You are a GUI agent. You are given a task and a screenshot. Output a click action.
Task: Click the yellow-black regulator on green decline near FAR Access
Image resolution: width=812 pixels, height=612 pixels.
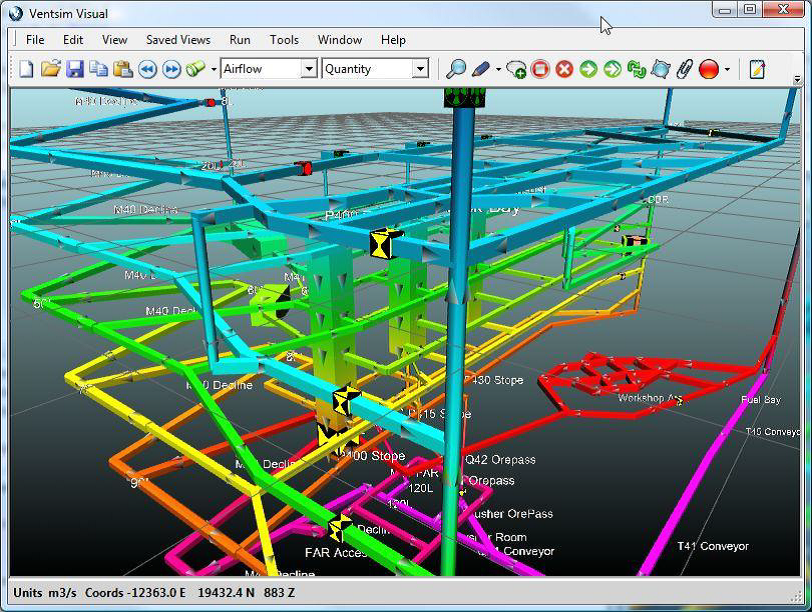tap(340, 527)
